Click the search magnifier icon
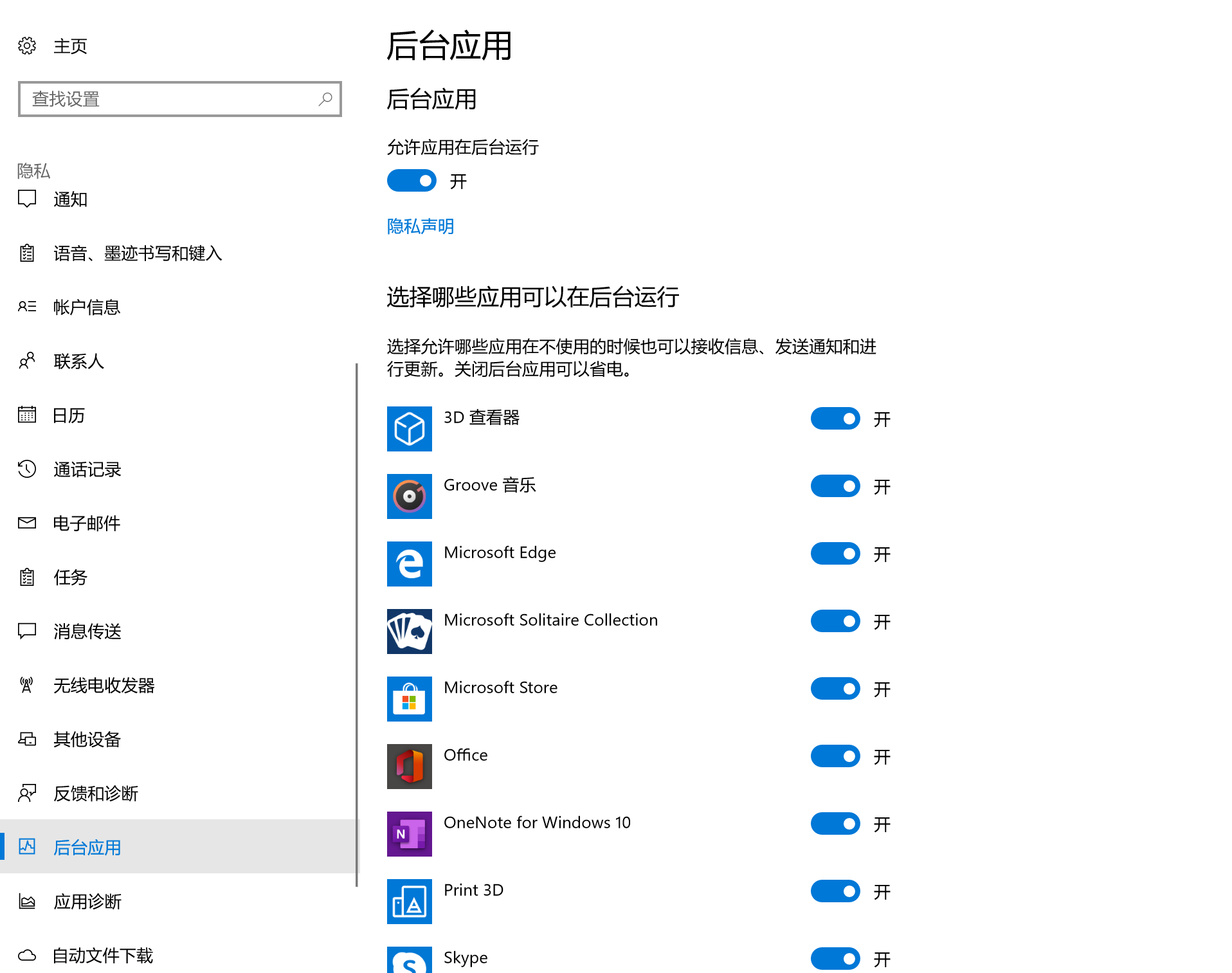This screenshot has height=973, width=1232. [x=325, y=99]
